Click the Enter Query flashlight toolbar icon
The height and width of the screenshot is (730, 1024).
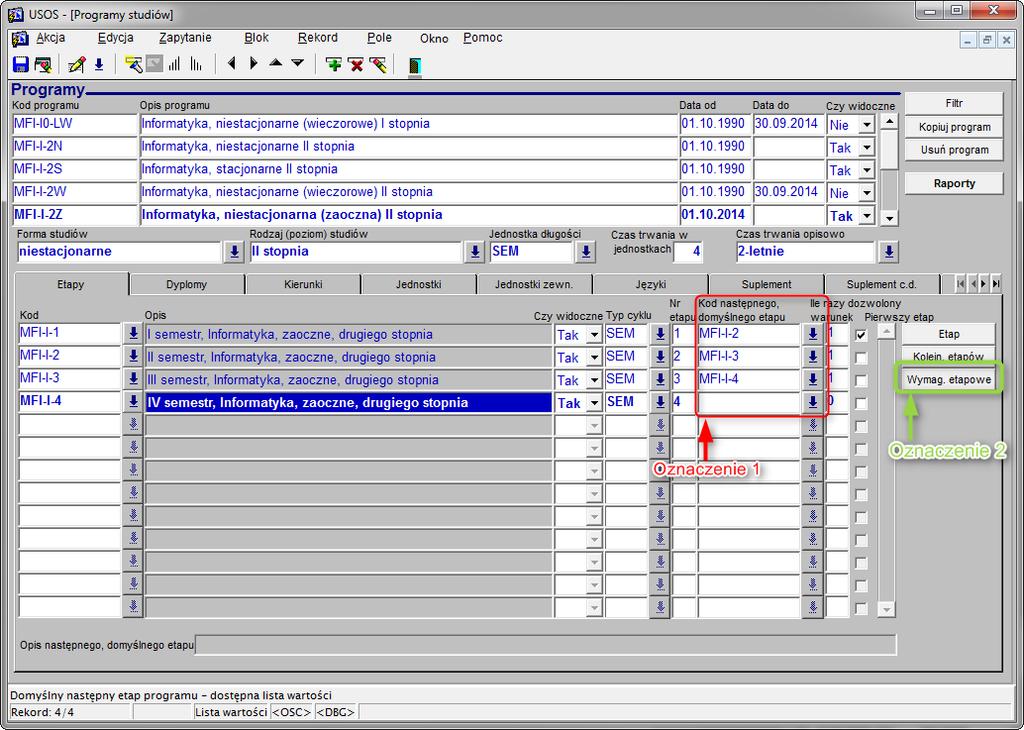[x=134, y=65]
